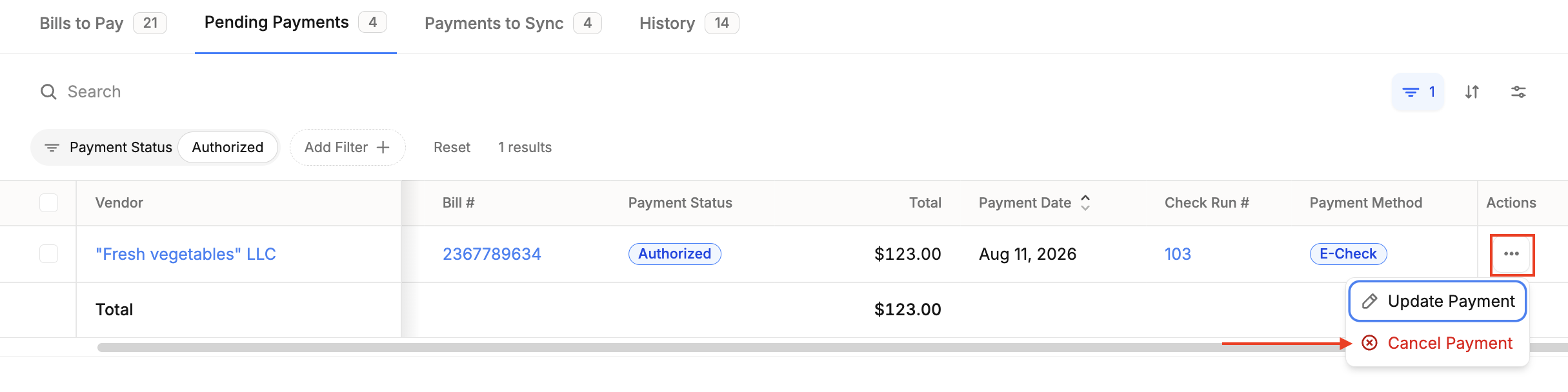Open the History tab
The image size is (1568, 392).
689,23
